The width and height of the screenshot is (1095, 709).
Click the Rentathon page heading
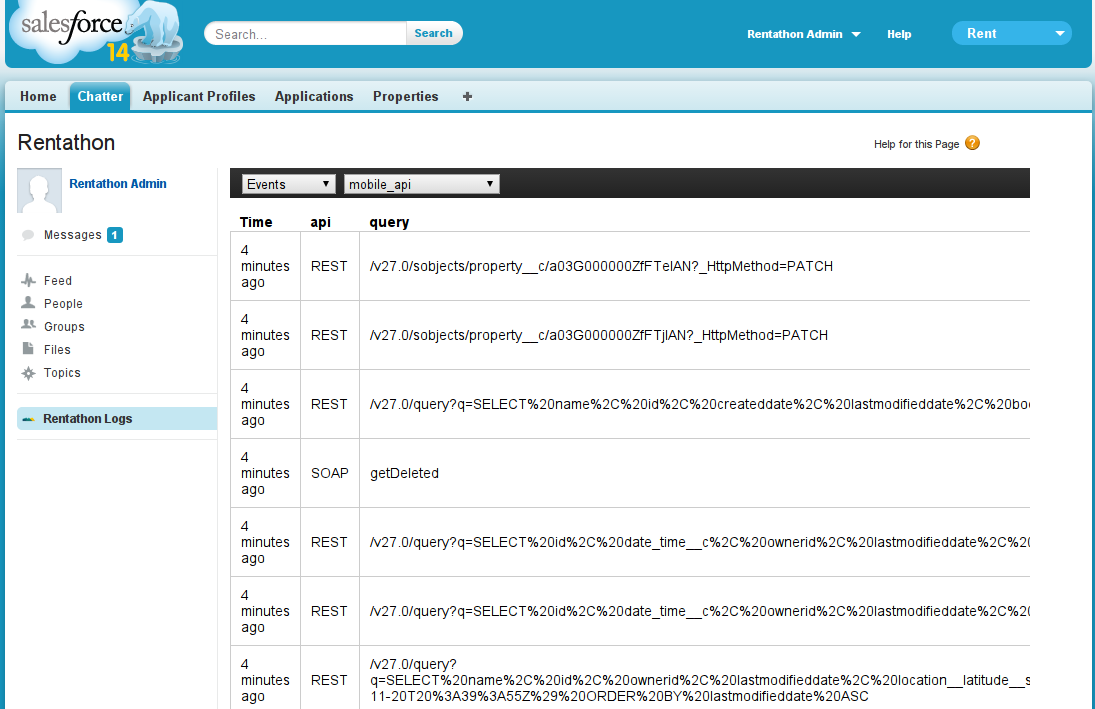pyautogui.click(x=66, y=142)
